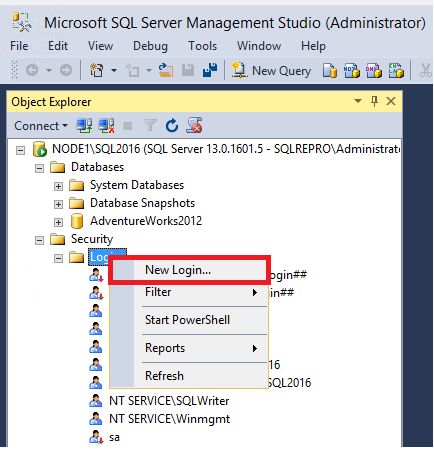Open the Debug menu
This screenshot has width=434, height=450.
click(x=150, y=46)
